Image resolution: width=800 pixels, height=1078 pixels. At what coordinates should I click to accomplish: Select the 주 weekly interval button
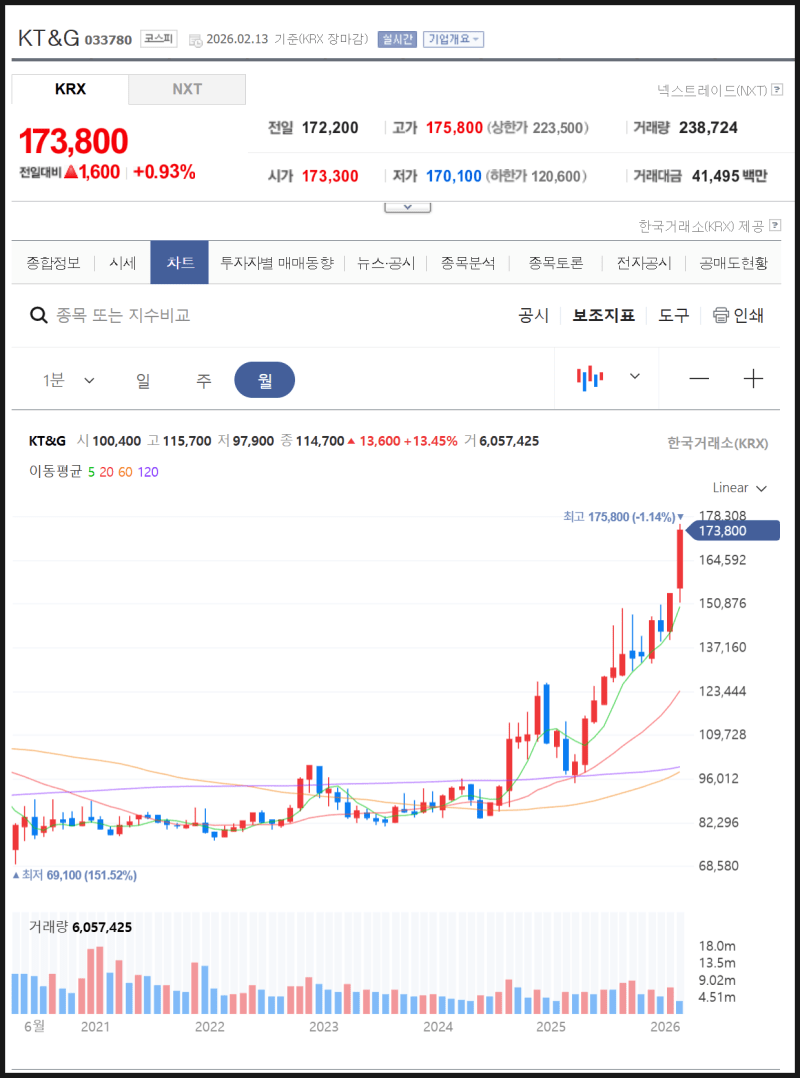pyautogui.click(x=203, y=380)
